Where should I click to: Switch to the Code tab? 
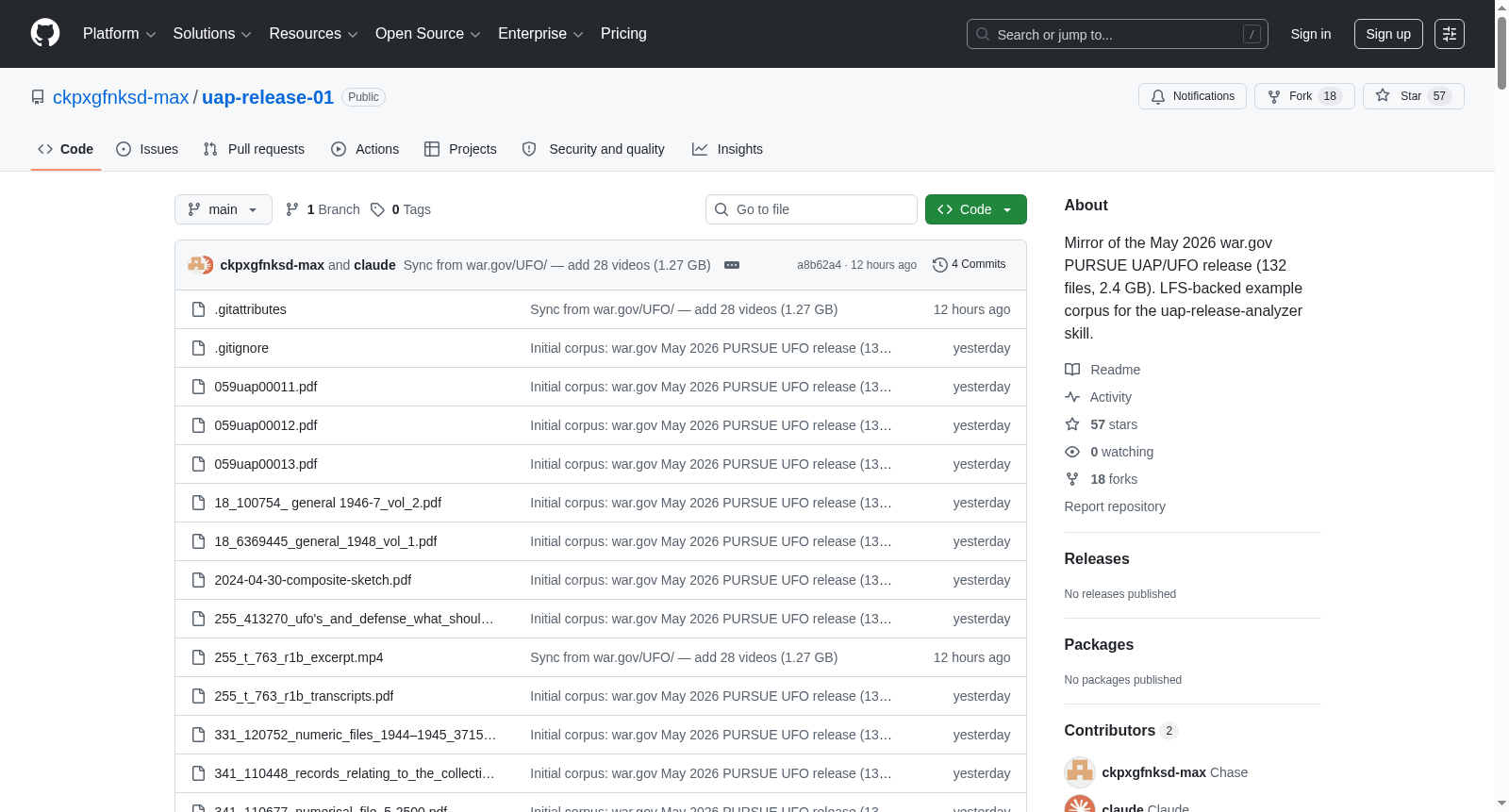(x=65, y=149)
